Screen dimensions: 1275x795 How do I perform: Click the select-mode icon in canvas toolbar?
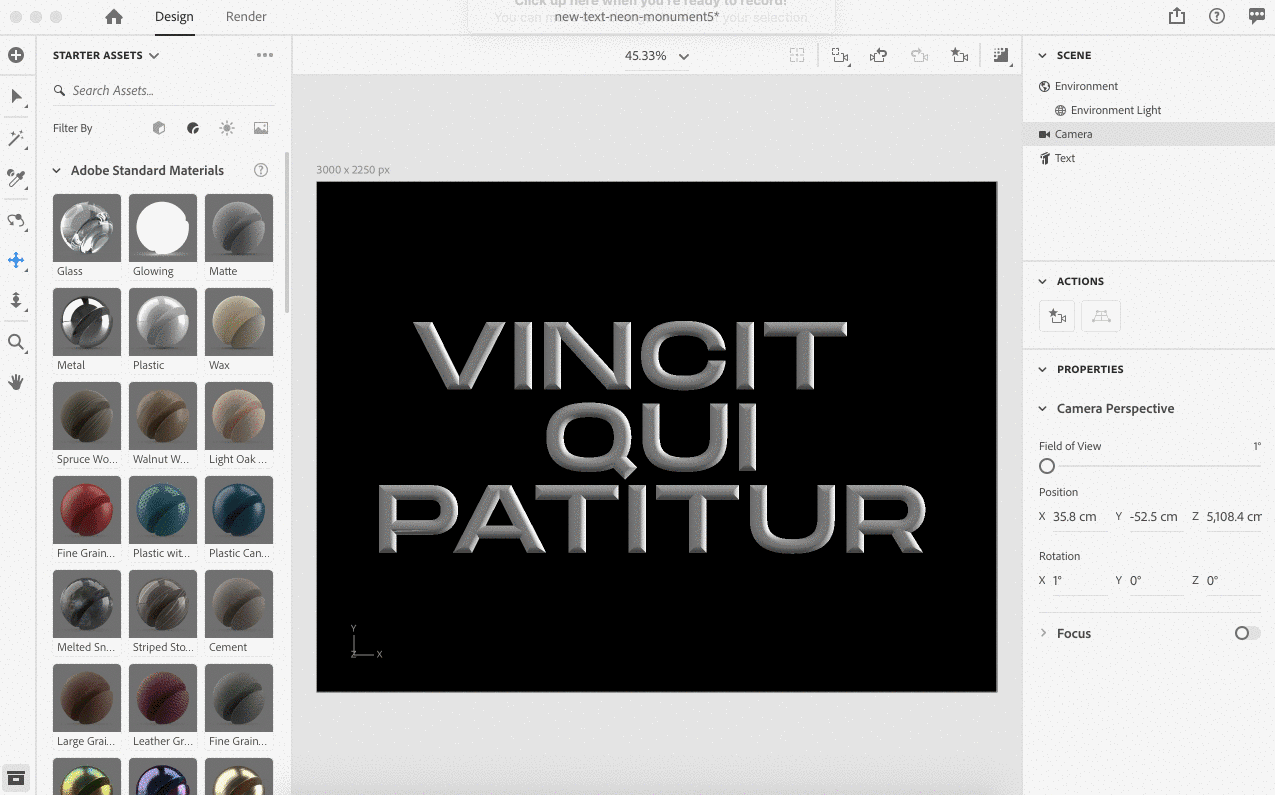pos(840,56)
